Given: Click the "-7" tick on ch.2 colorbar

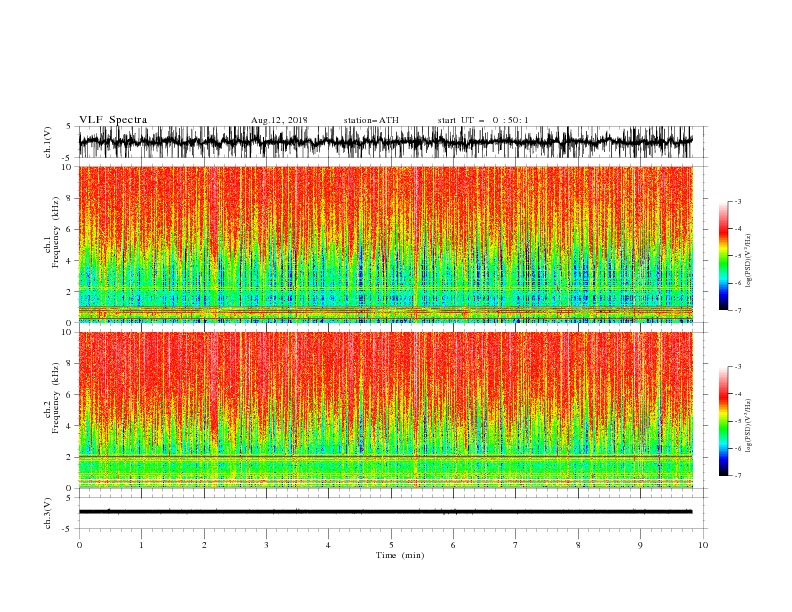Looking at the screenshot, I should click(x=738, y=475).
